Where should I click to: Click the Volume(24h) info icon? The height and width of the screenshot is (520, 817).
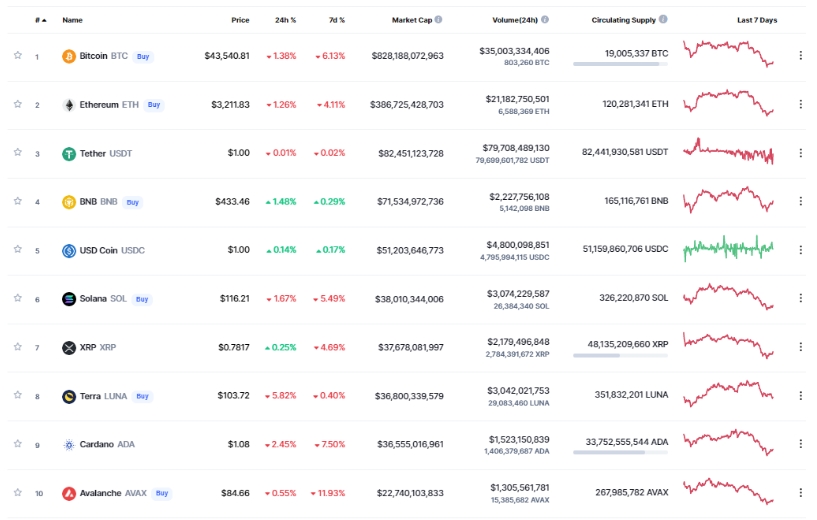544,19
